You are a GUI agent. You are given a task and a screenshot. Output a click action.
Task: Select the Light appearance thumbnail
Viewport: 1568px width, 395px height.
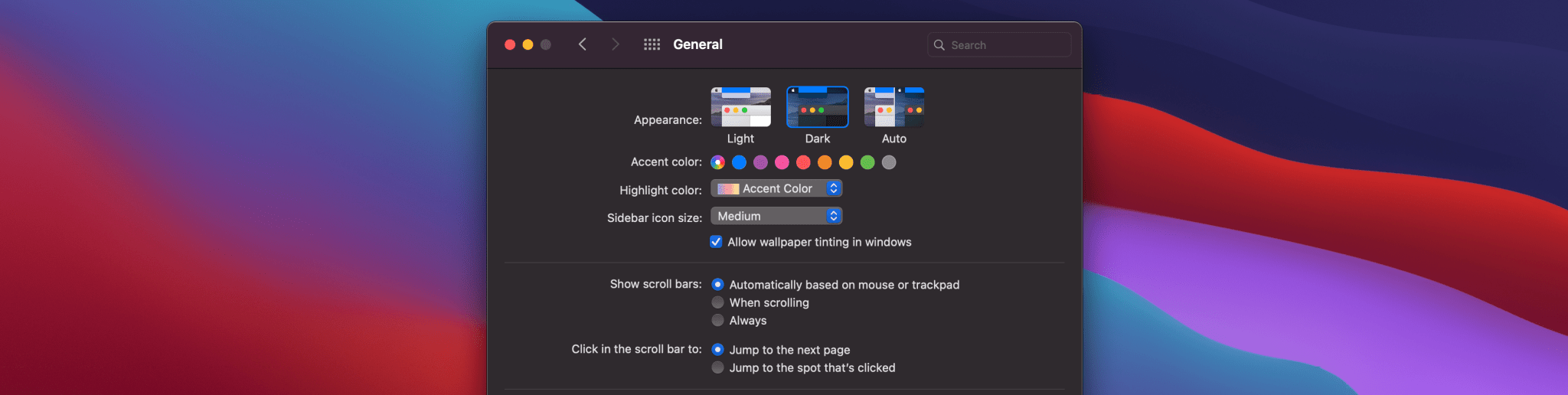click(x=740, y=107)
